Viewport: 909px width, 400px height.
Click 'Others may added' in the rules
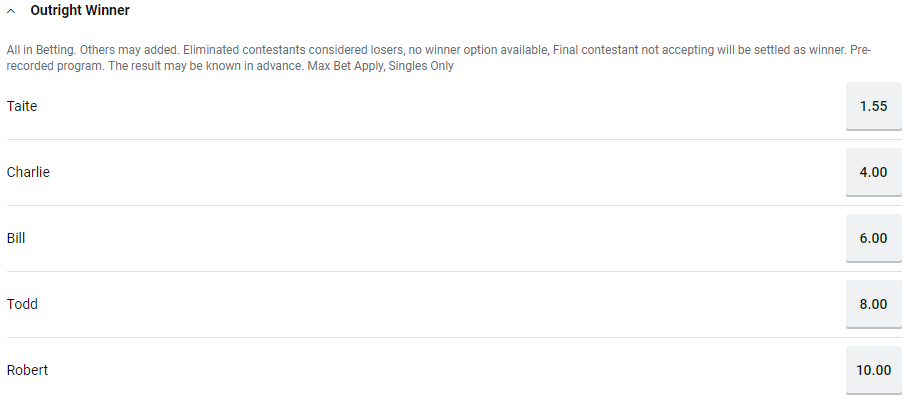pos(130,50)
